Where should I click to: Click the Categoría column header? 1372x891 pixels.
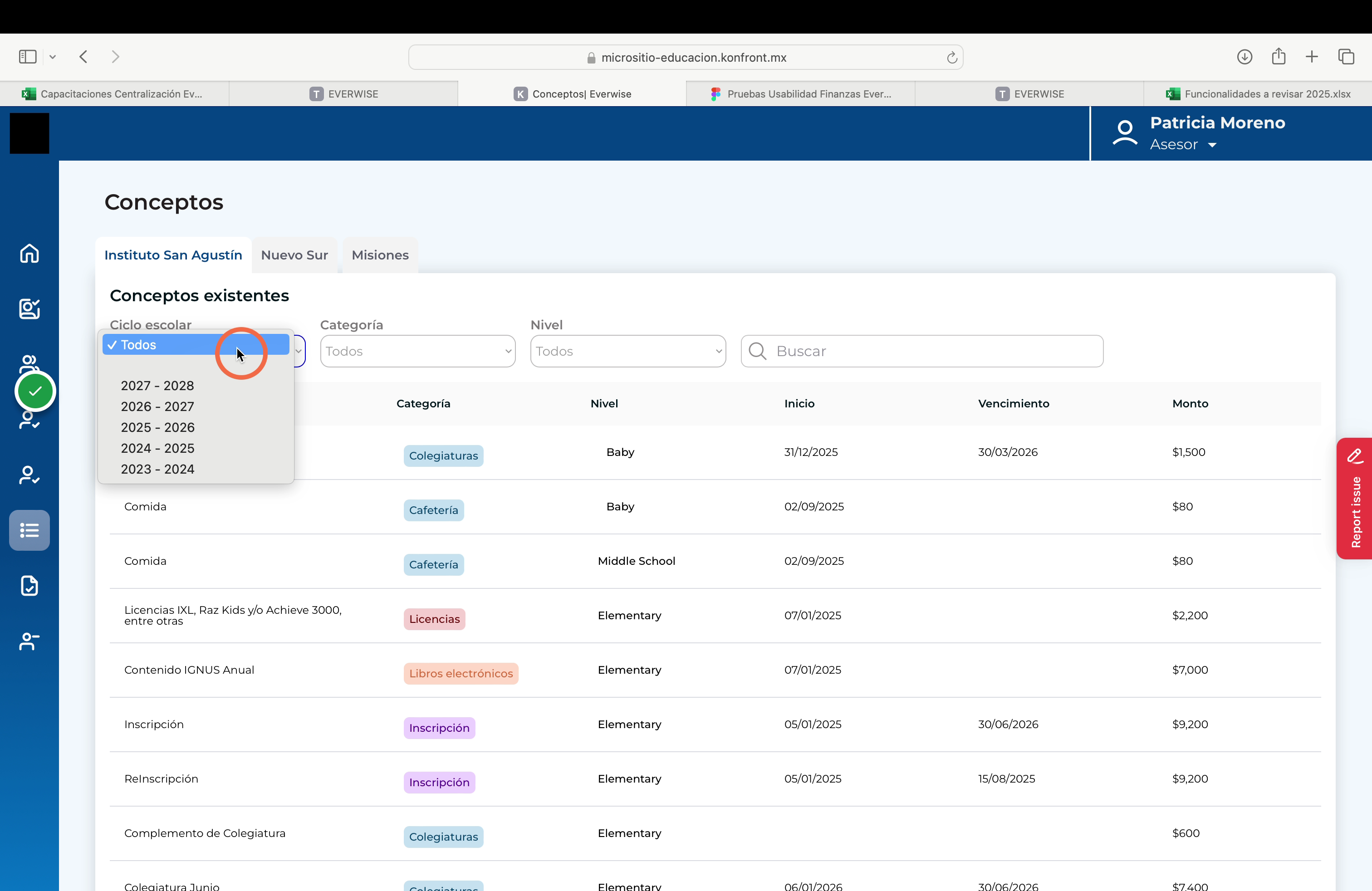click(423, 403)
